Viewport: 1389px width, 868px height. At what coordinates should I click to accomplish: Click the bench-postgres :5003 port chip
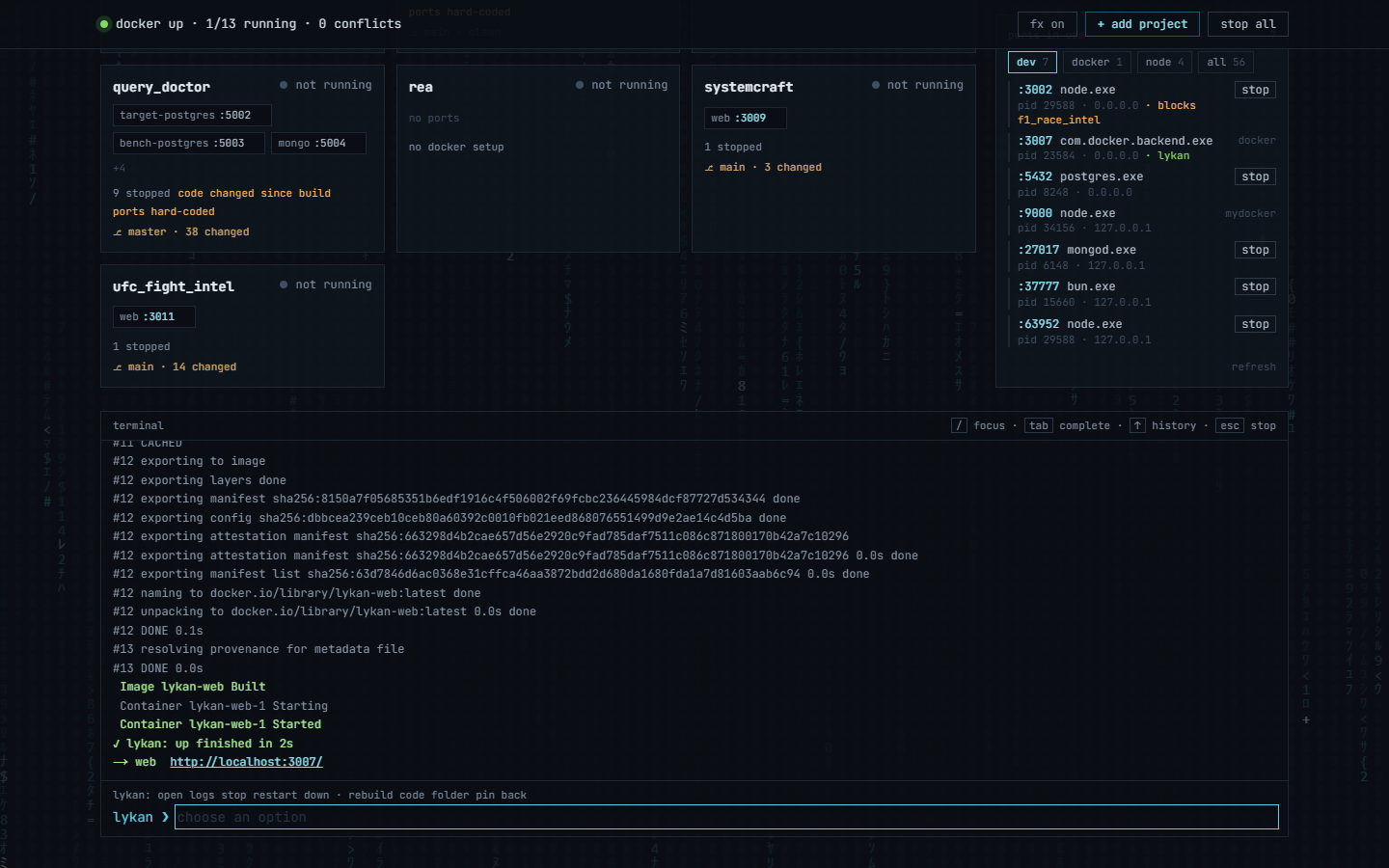coord(189,143)
